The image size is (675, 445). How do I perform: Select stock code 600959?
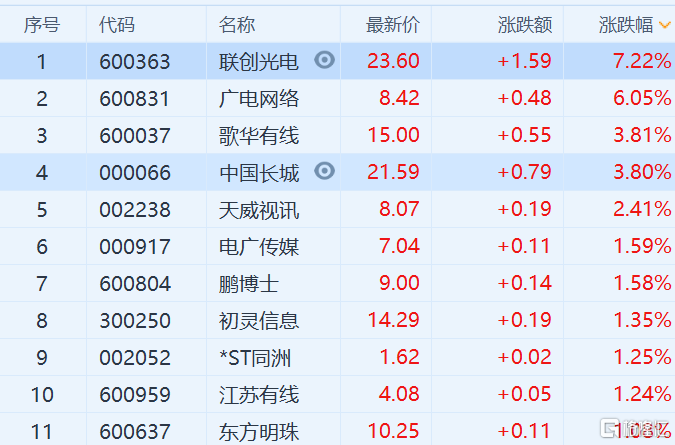tap(135, 395)
